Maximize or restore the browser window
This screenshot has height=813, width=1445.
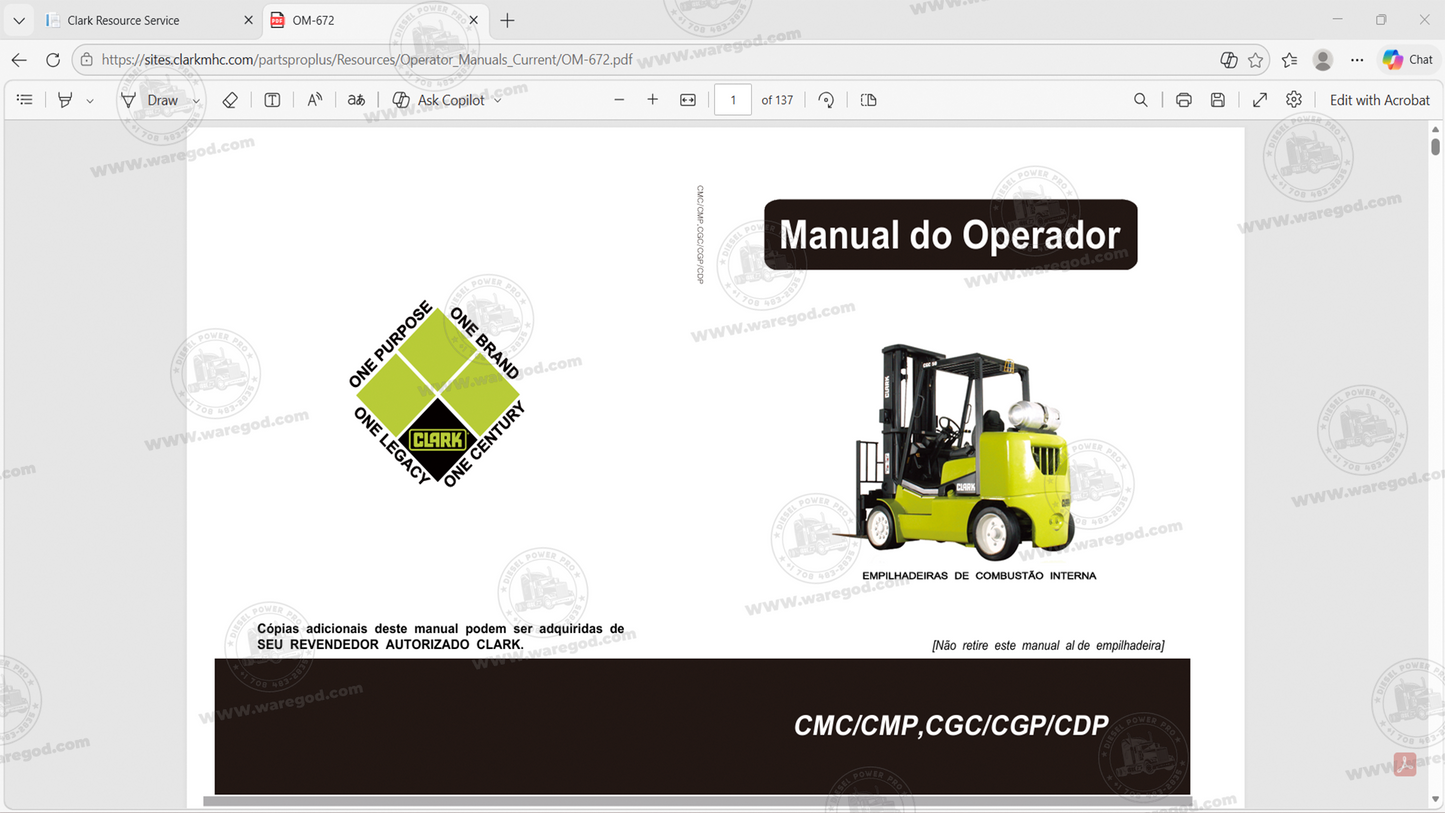tap(1381, 20)
